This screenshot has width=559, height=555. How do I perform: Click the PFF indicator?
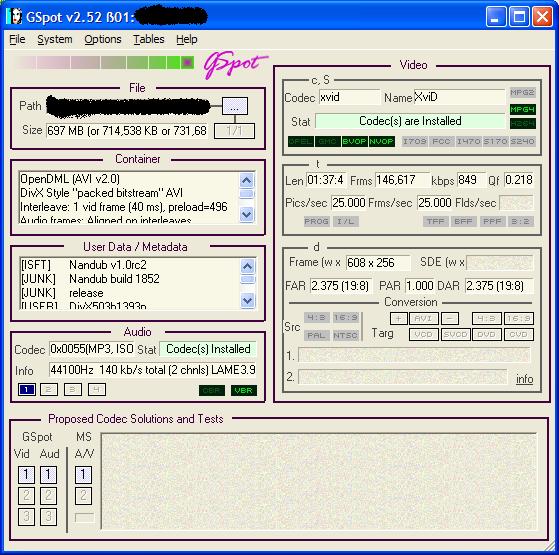coord(492,221)
